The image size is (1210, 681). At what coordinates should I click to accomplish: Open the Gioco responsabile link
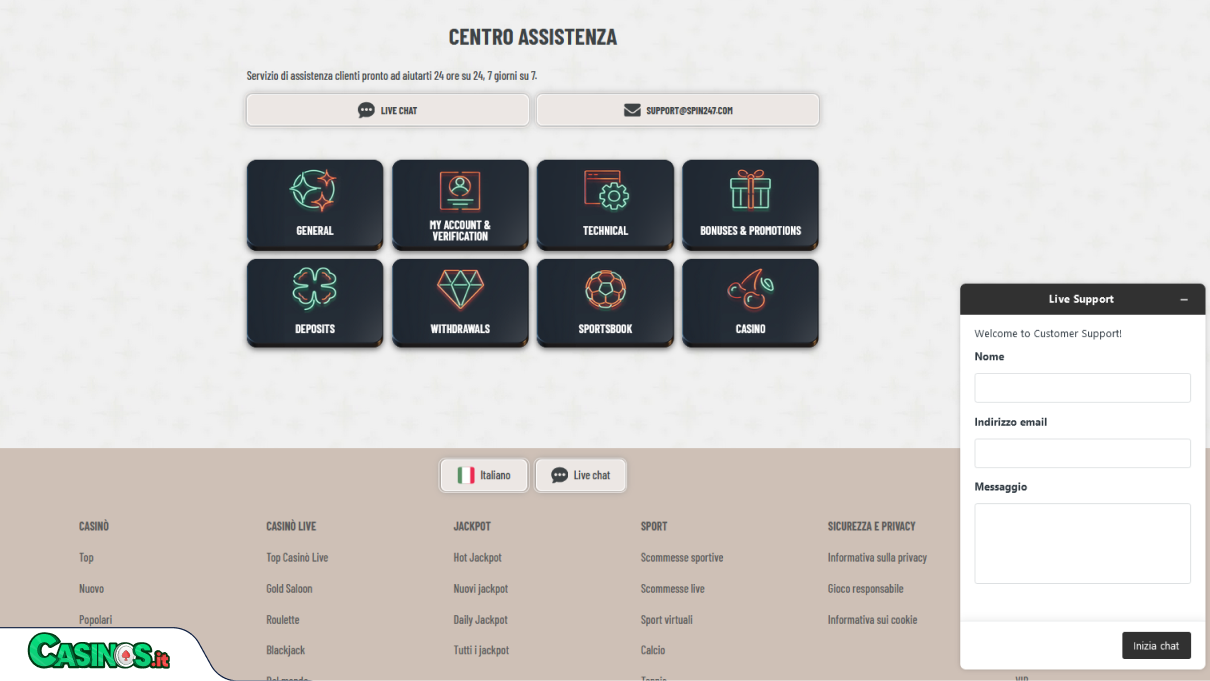click(865, 588)
